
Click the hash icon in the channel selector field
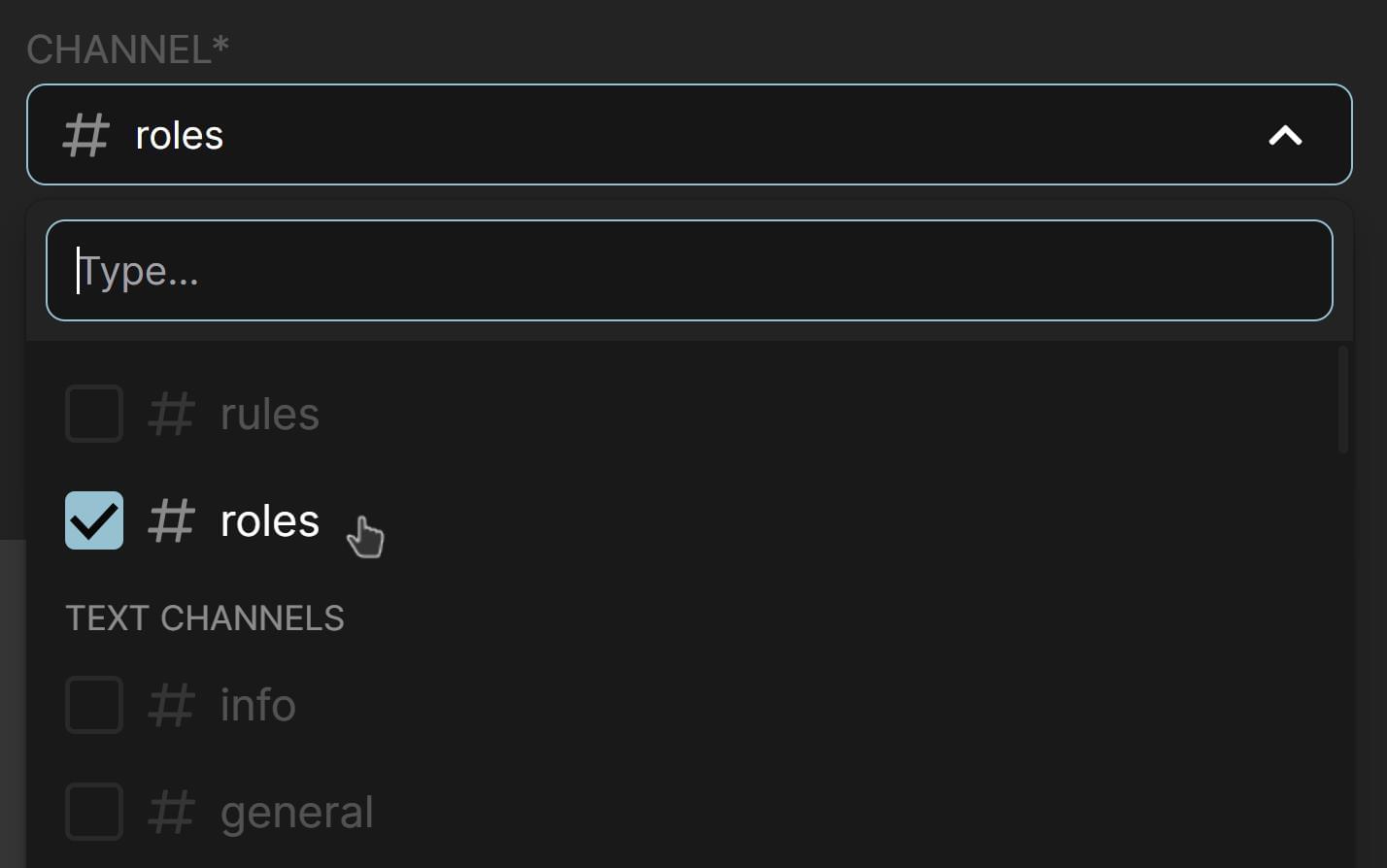(84, 135)
